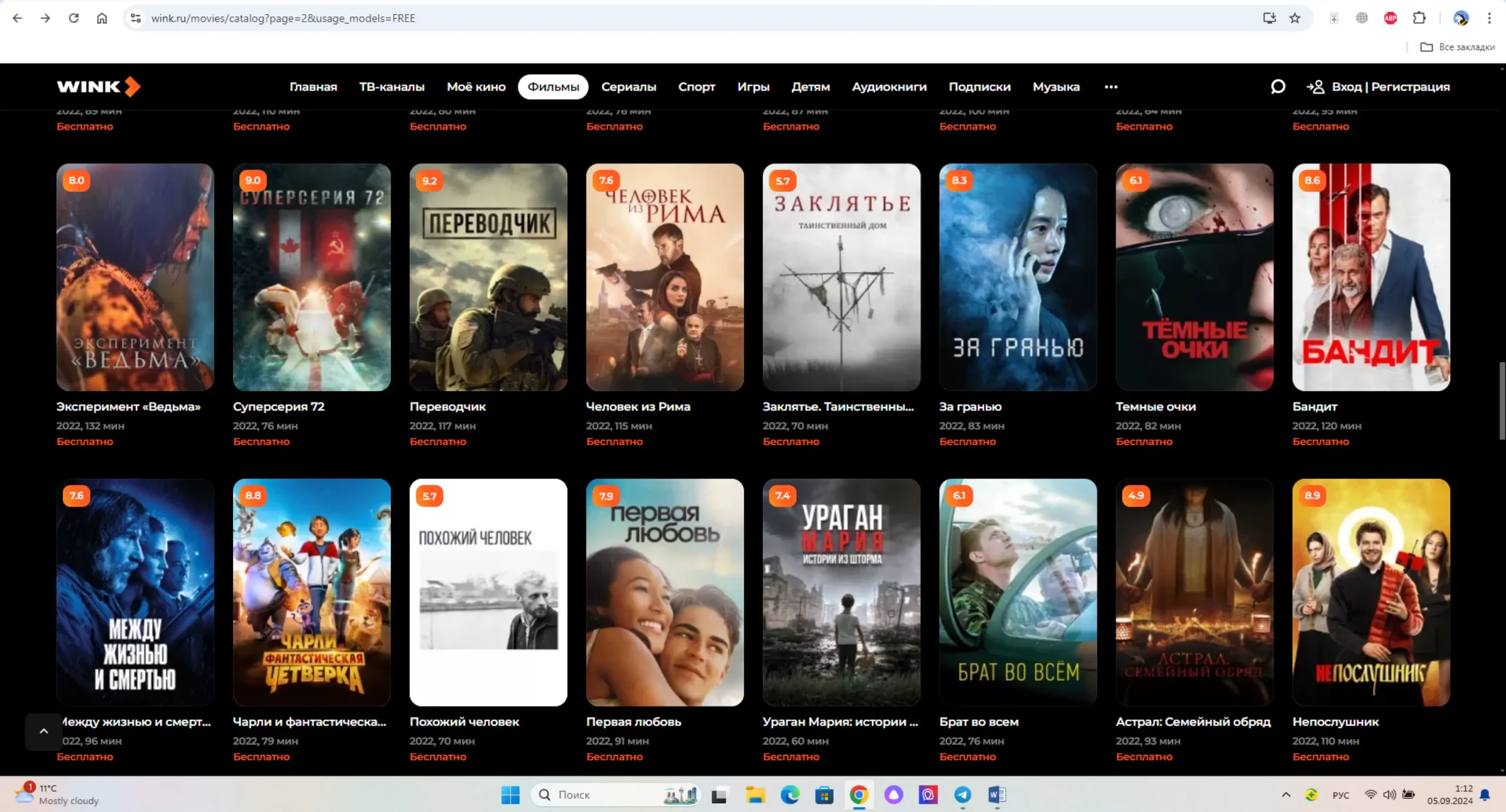View site information icon in address bar
This screenshot has height=812, width=1506.
(x=136, y=18)
